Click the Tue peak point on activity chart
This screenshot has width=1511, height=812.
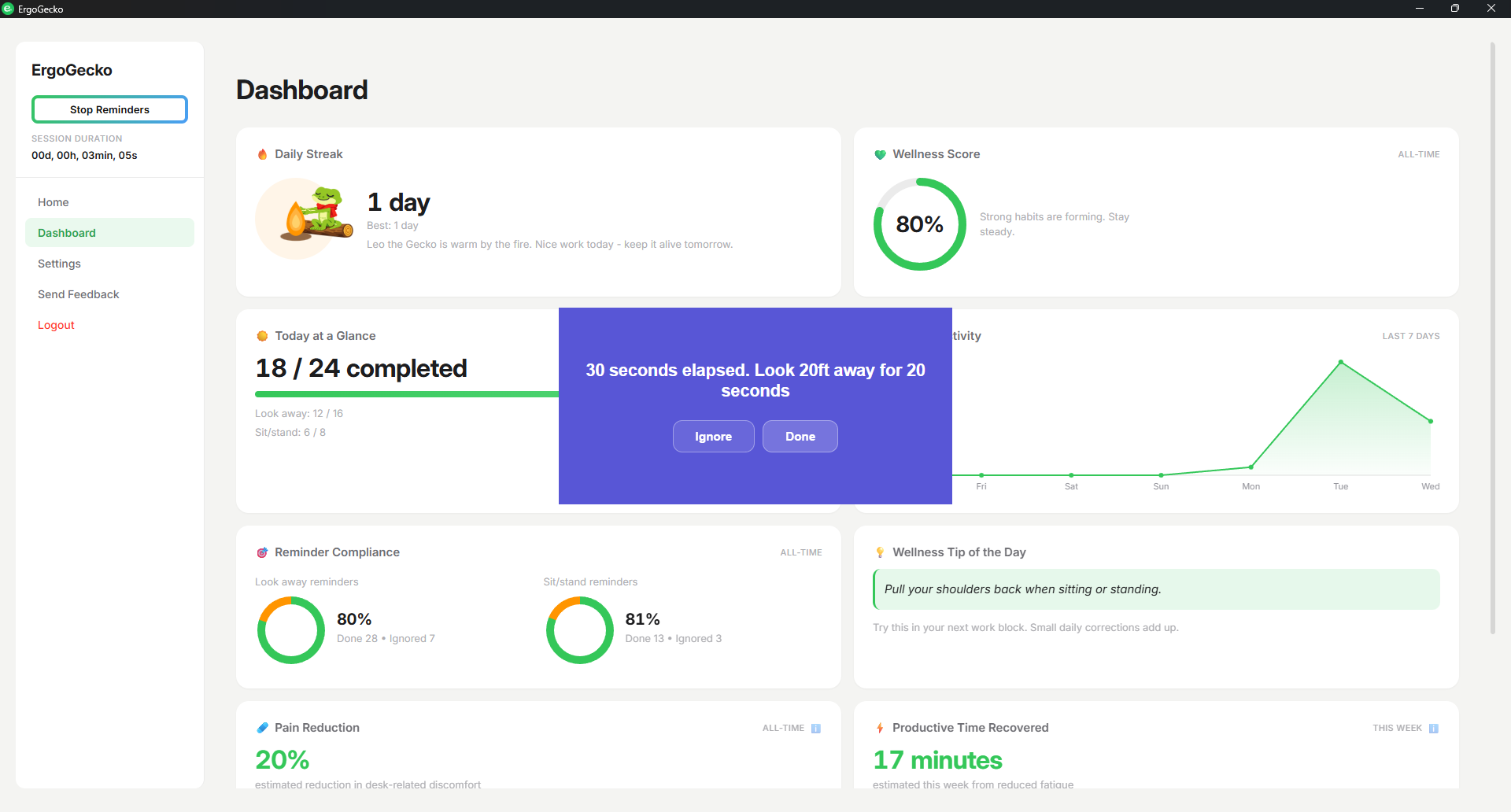[x=1340, y=362]
